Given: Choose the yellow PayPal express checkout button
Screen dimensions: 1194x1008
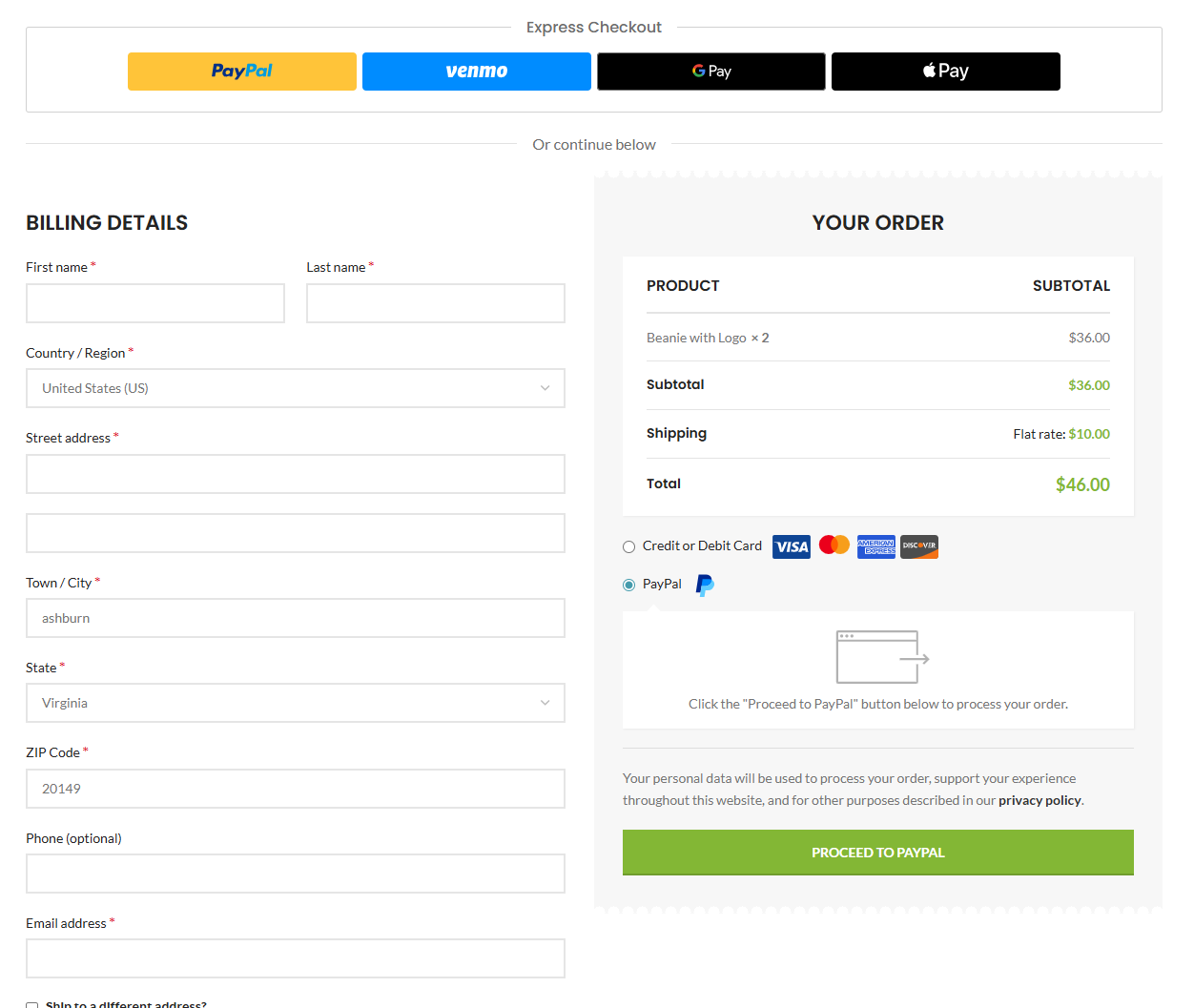Looking at the screenshot, I should pos(241,72).
